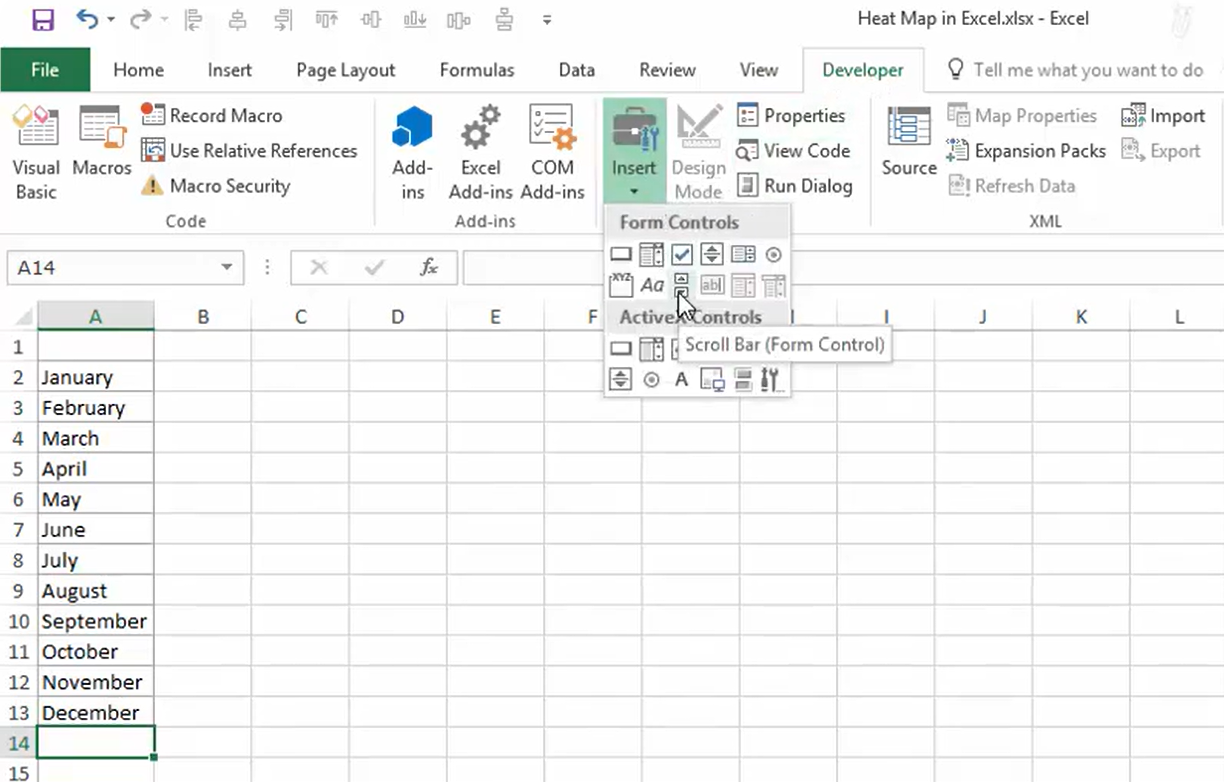Switch to the View tab
Image resolution: width=1224 pixels, height=782 pixels.
758,70
